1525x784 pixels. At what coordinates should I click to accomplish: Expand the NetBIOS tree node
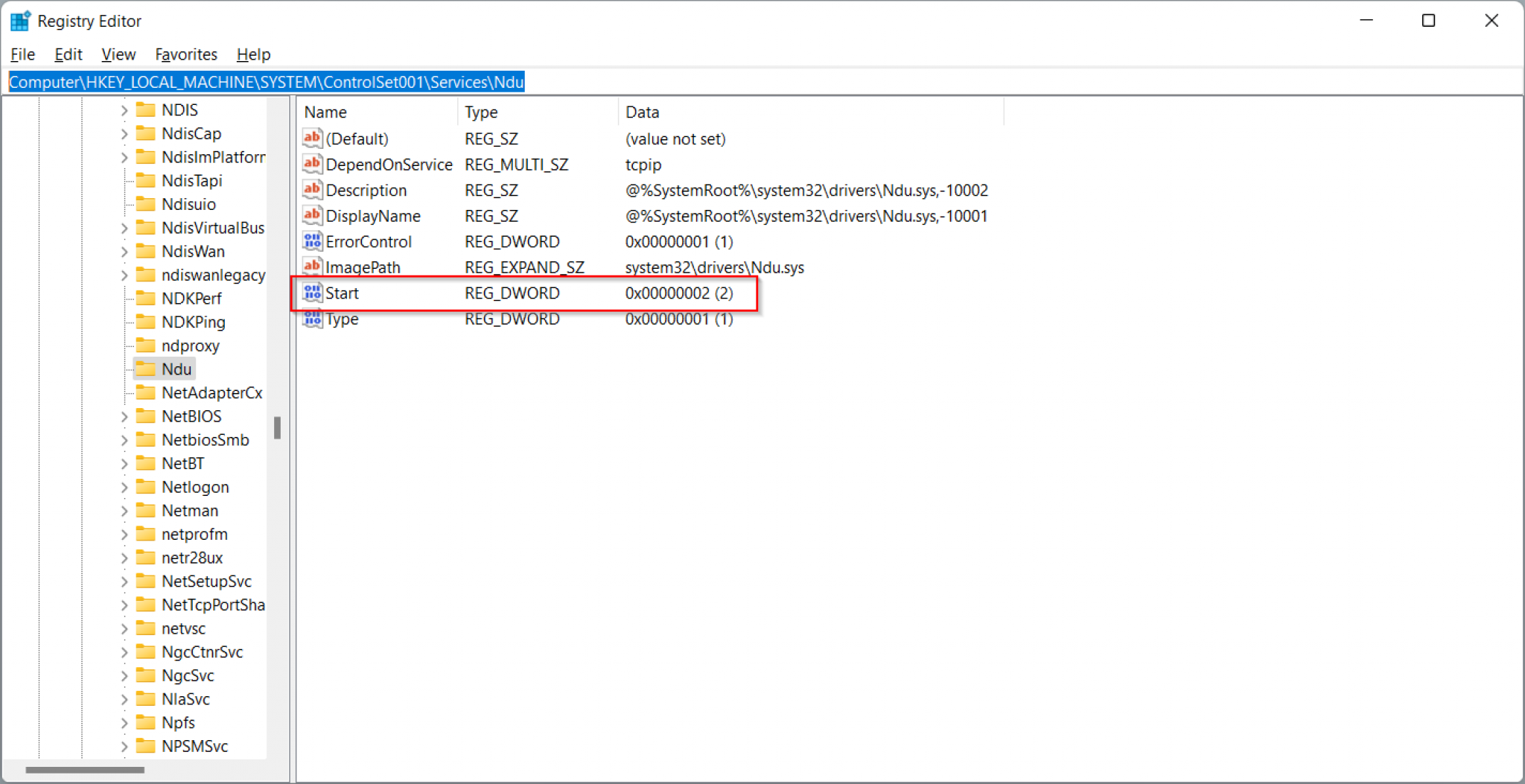coord(124,416)
